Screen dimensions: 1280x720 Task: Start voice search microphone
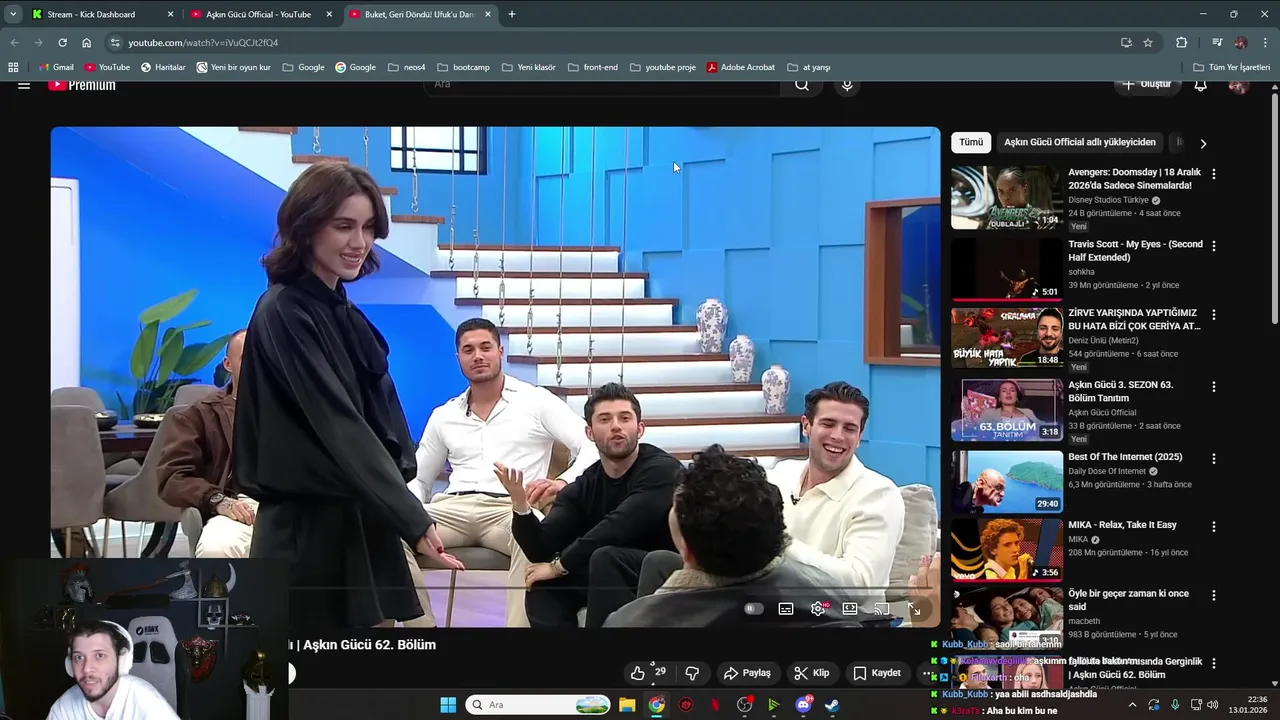click(847, 85)
